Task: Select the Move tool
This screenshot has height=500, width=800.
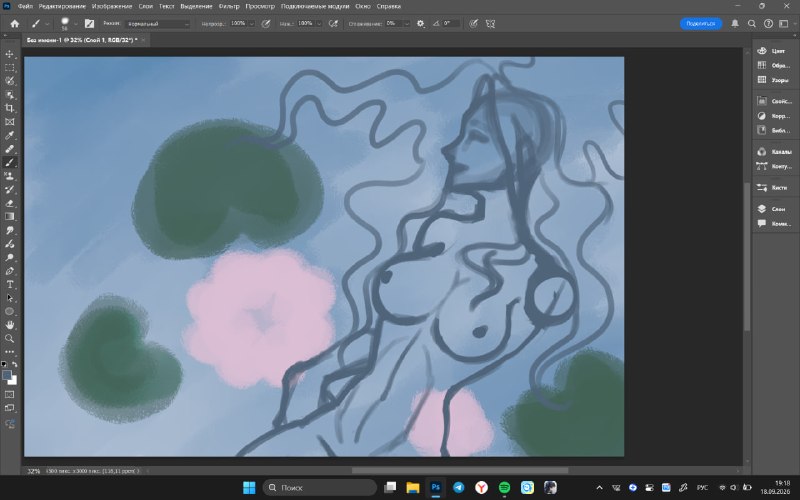Action: (x=10, y=54)
